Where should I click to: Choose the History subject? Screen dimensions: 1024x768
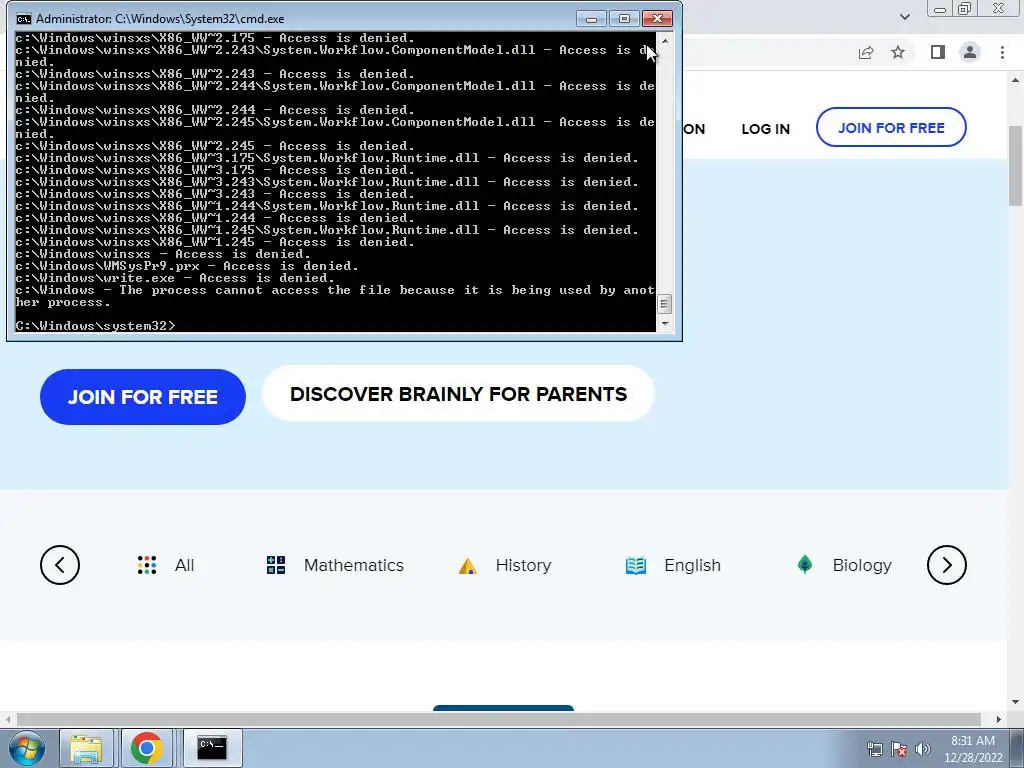point(523,565)
